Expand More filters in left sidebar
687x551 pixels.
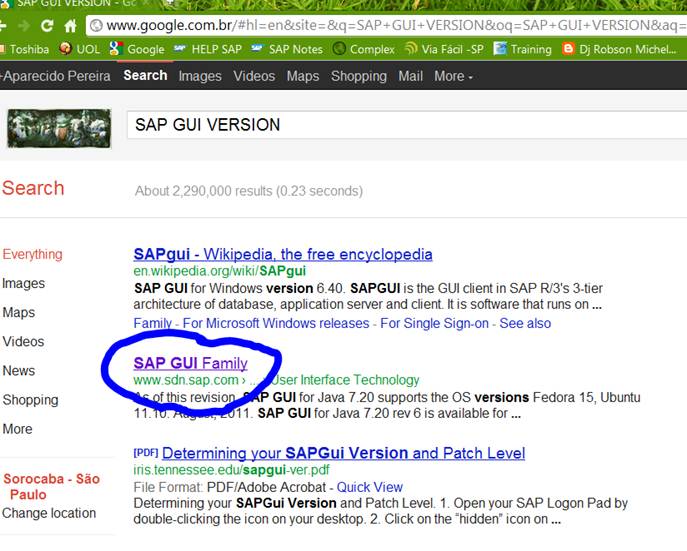click(18, 429)
